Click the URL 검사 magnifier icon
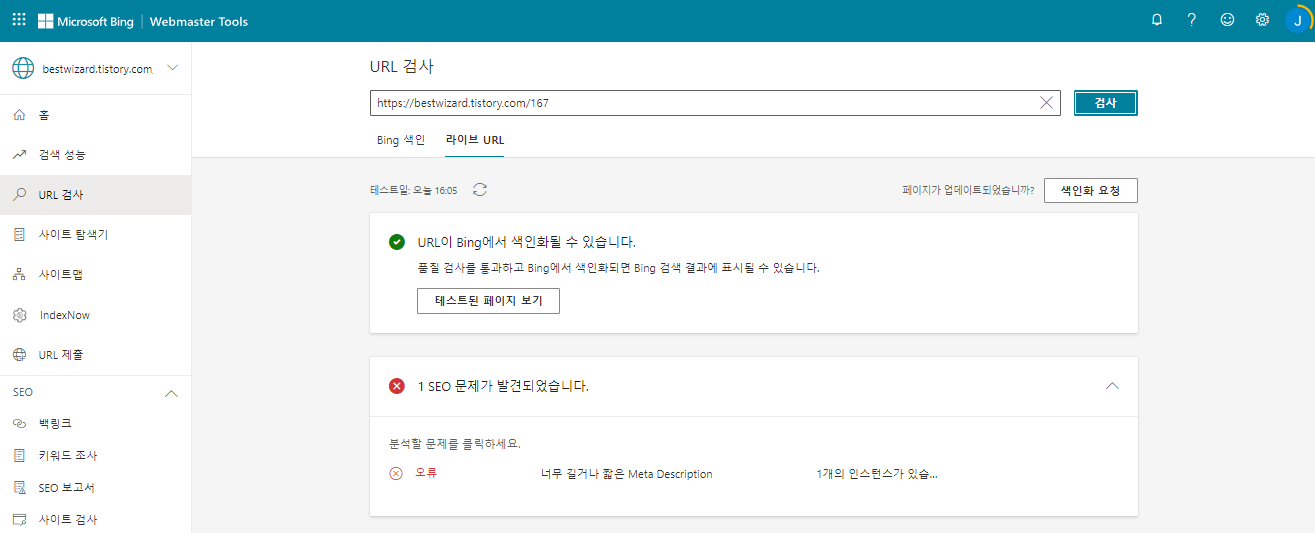Screen dimensions: 1315x533 pos(19,195)
